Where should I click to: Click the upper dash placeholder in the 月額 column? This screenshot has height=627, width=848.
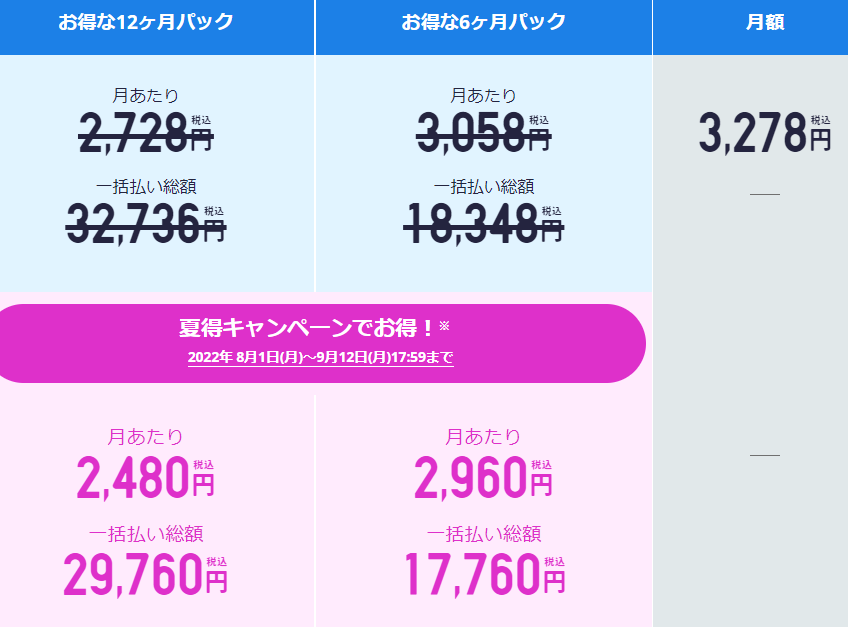coord(765,194)
